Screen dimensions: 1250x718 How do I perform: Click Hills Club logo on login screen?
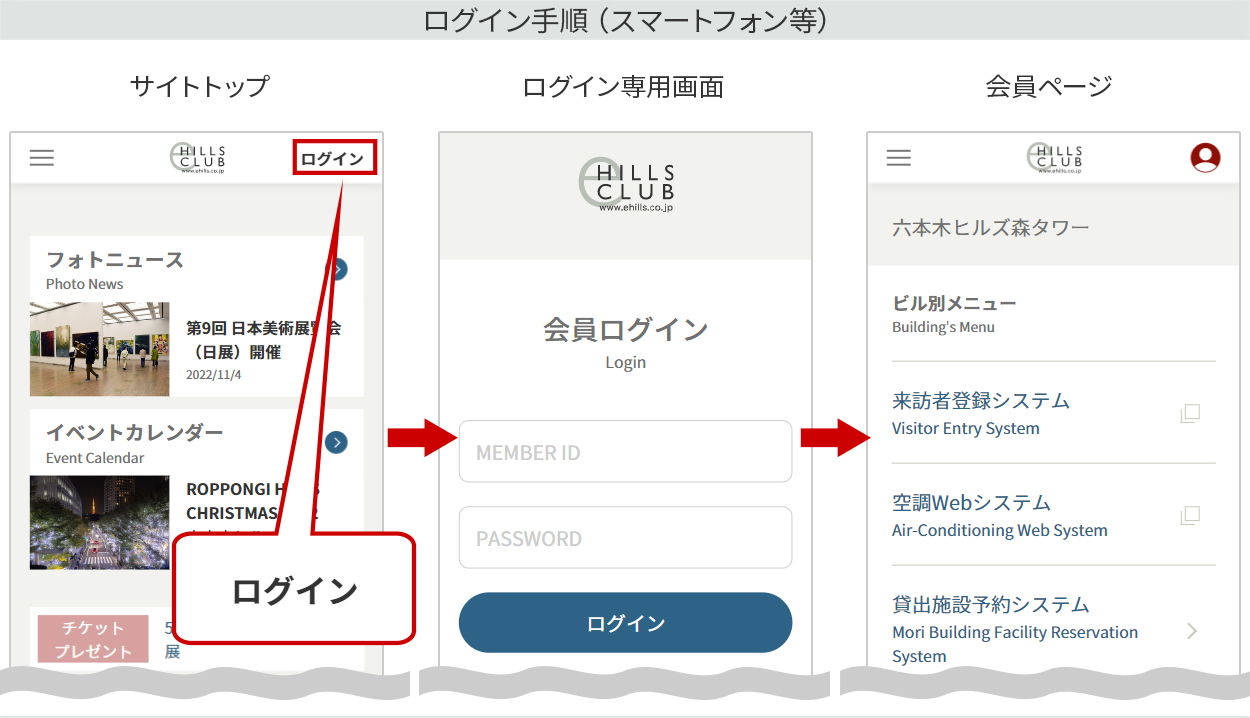coord(626,187)
